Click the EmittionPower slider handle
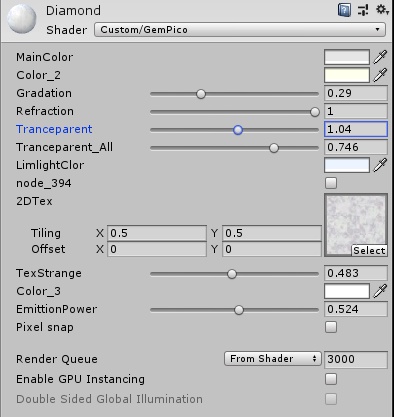This screenshot has width=394, height=417. 239,310
